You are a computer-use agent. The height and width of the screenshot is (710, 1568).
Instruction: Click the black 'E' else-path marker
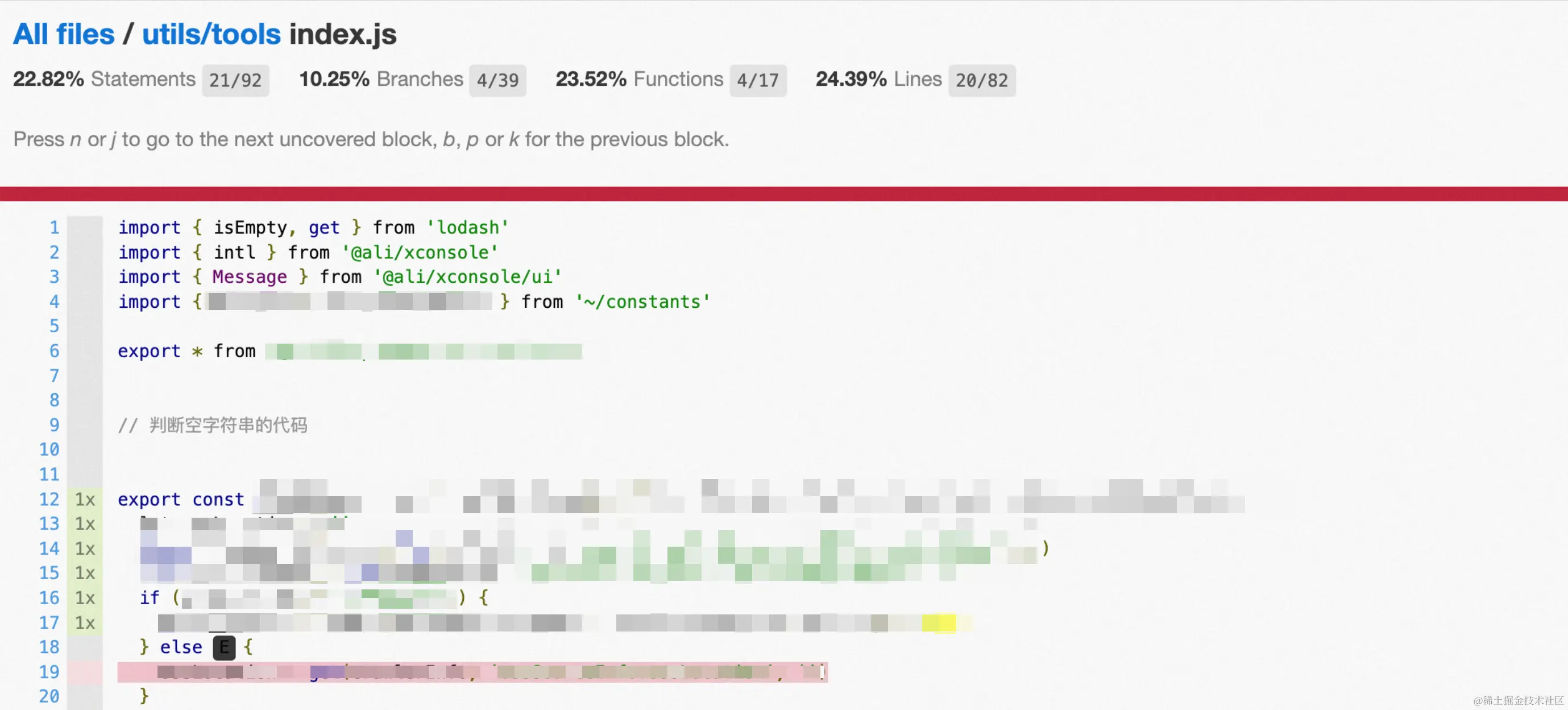223,647
